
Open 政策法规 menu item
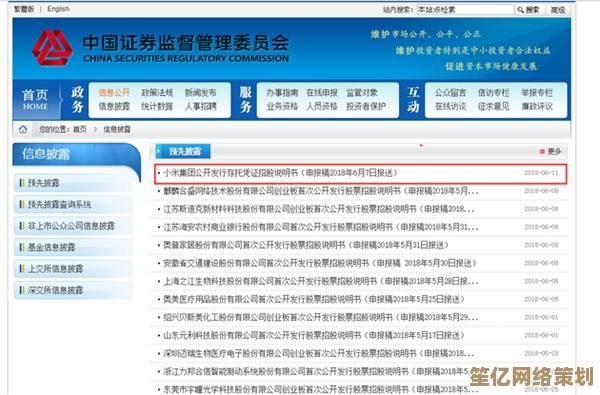(x=157, y=93)
